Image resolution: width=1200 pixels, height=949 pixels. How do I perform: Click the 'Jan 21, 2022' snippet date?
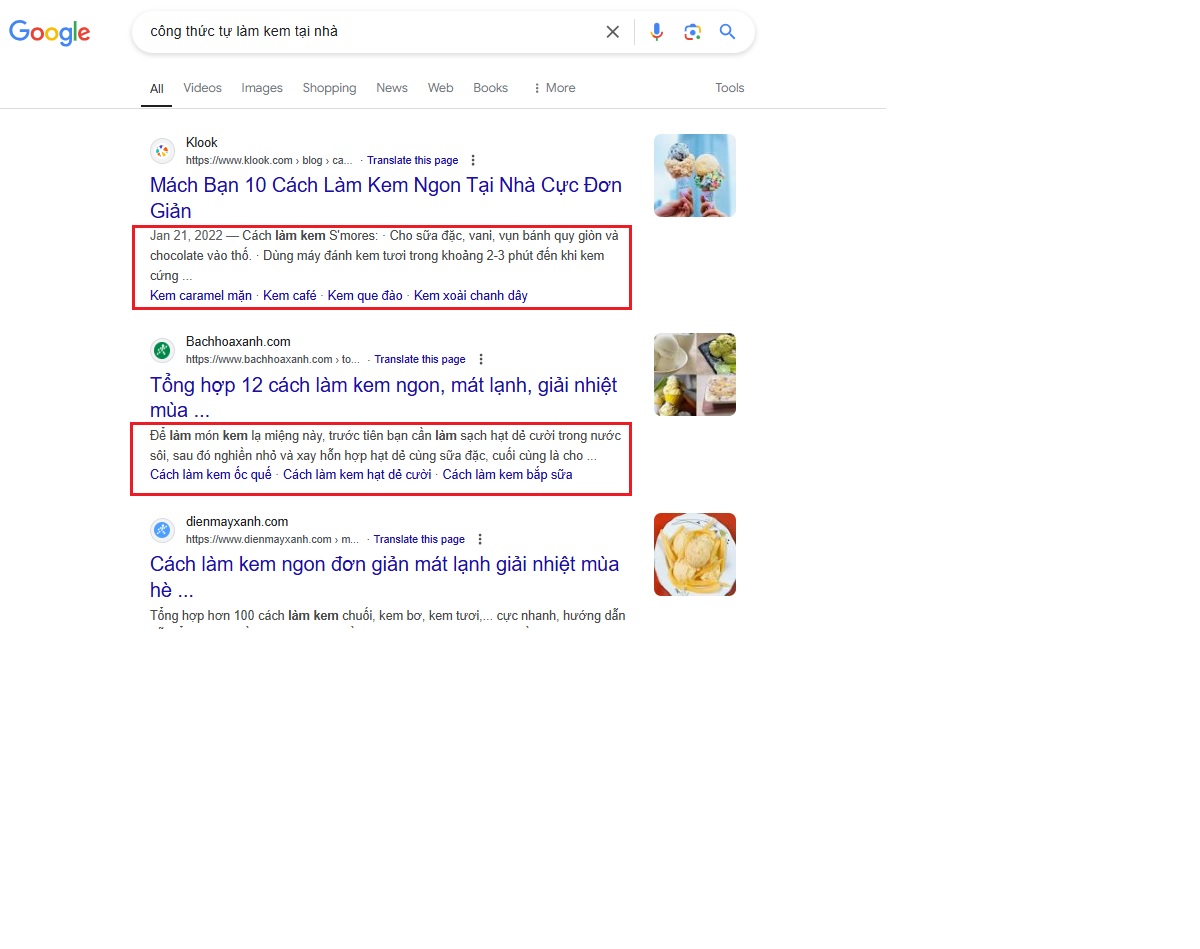point(186,236)
